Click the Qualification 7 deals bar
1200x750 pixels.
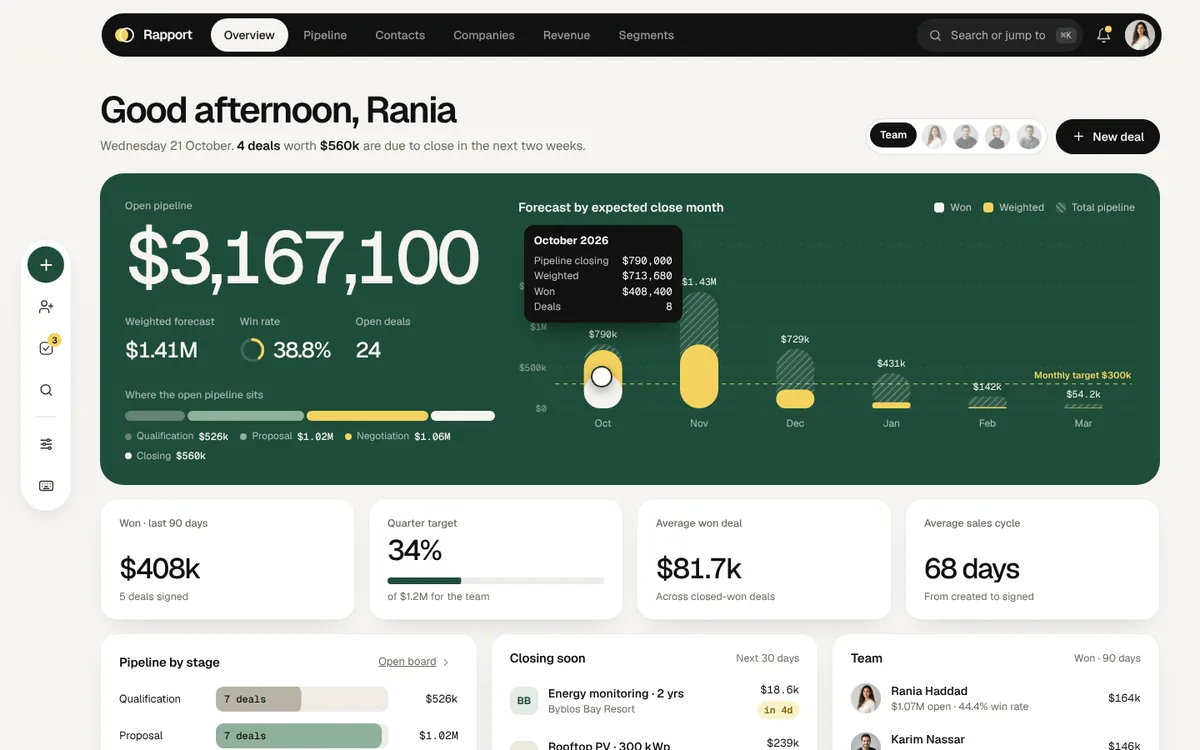pyautogui.click(x=258, y=699)
